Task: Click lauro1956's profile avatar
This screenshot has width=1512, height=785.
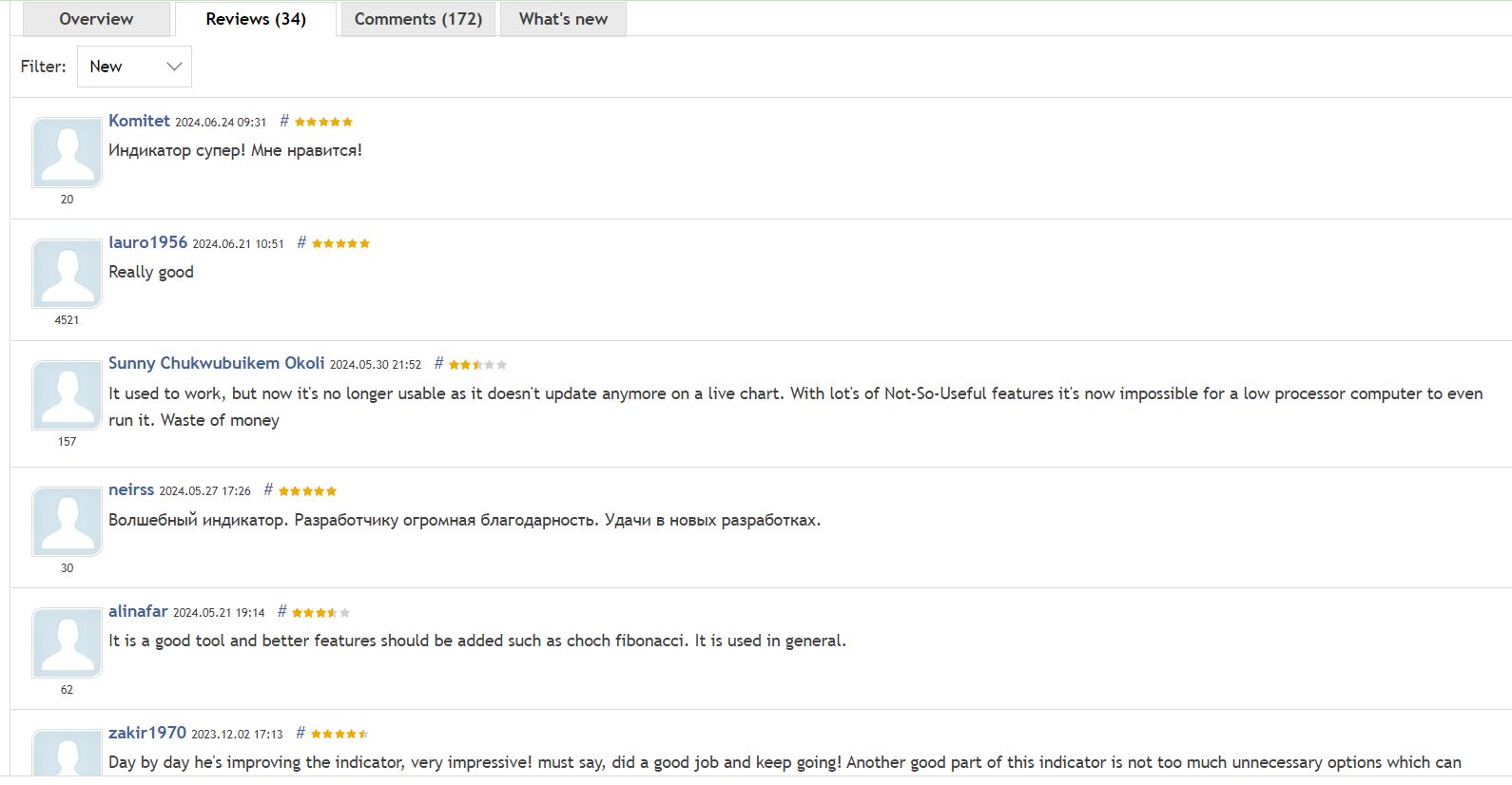Action: point(67,274)
